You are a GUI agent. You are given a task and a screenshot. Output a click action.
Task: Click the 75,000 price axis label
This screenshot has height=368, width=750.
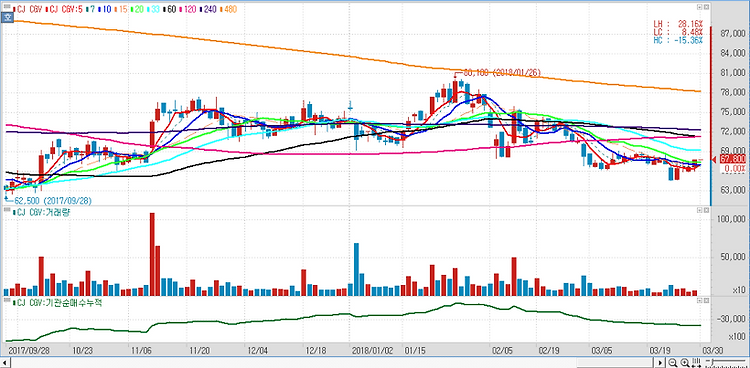coord(732,112)
